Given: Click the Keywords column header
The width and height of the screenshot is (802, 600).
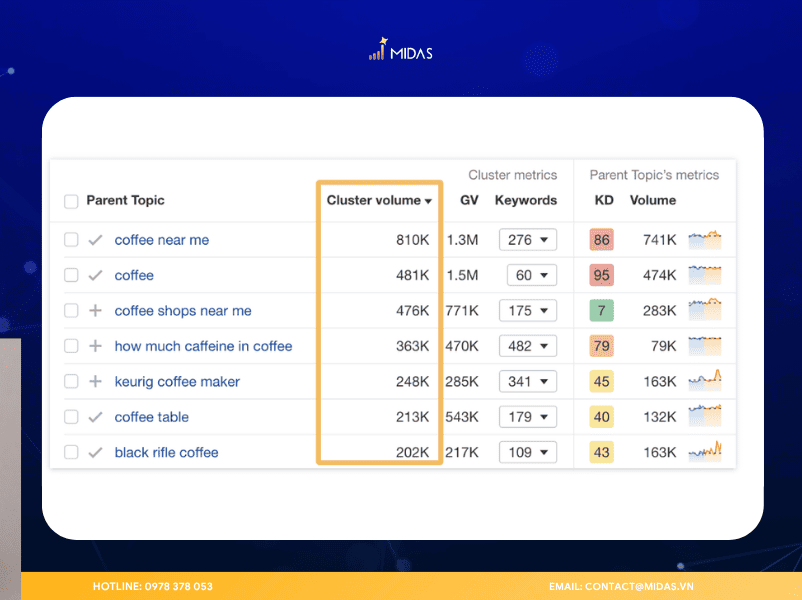Looking at the screenshot, I should point(526,200).
